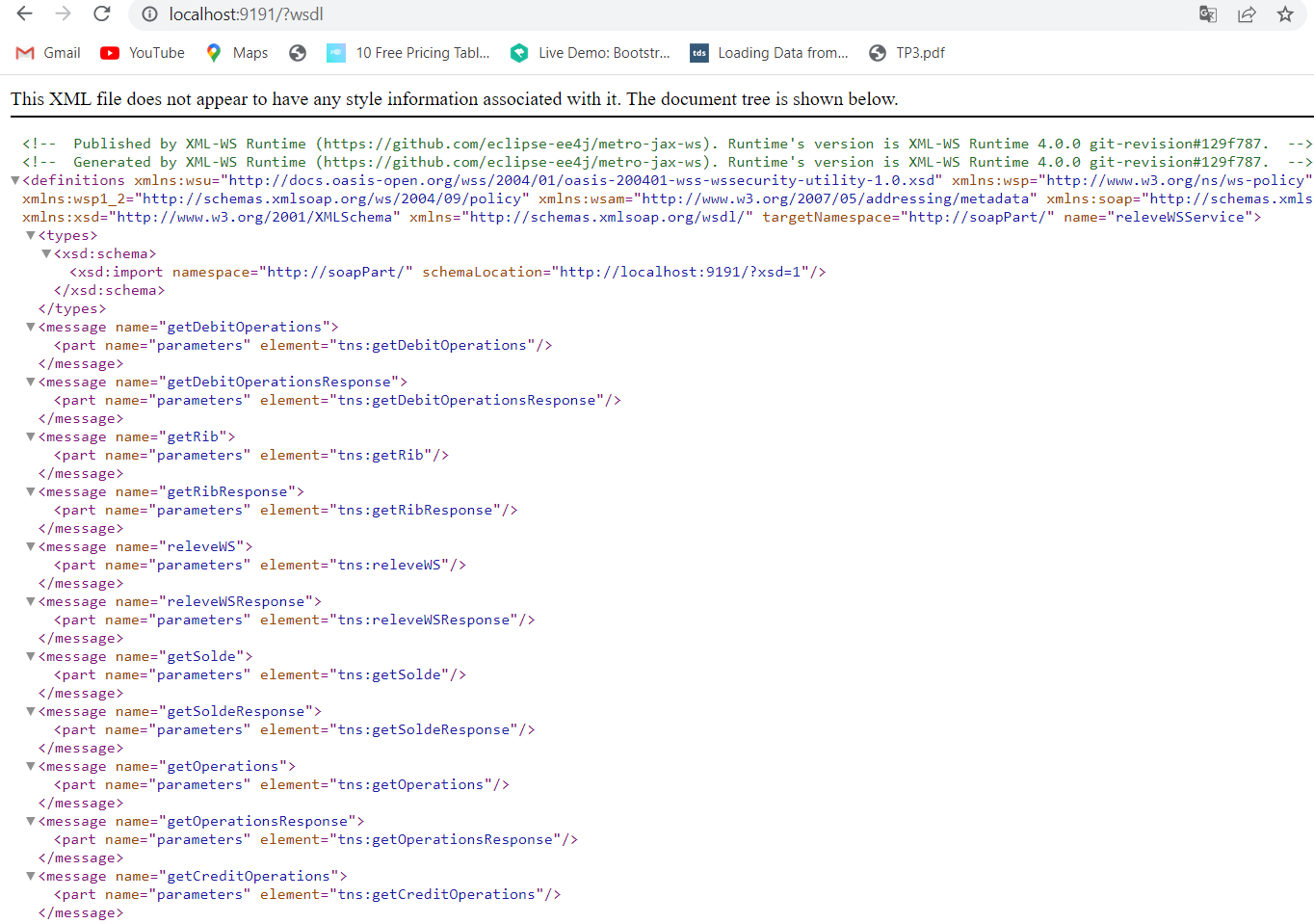Open the Google Translate page icon
Viewport: 1314px width, 924px height.
point(1208,14)
